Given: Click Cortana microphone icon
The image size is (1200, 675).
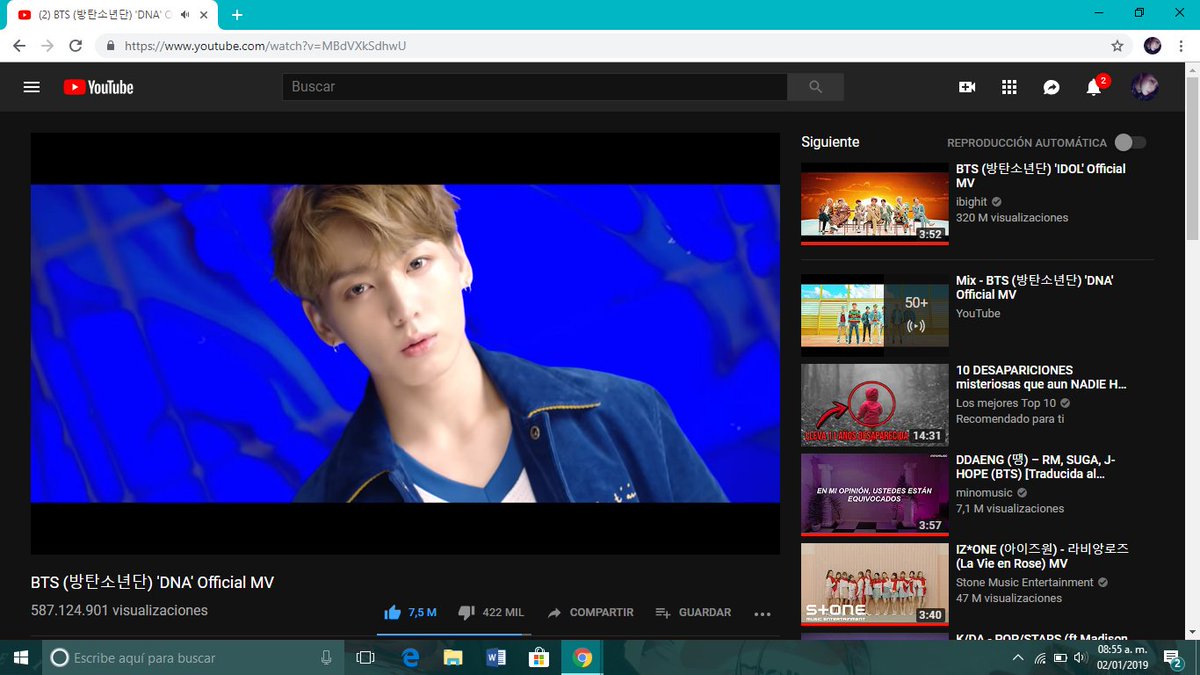Looking at the screenshot, I should point(326,657).
